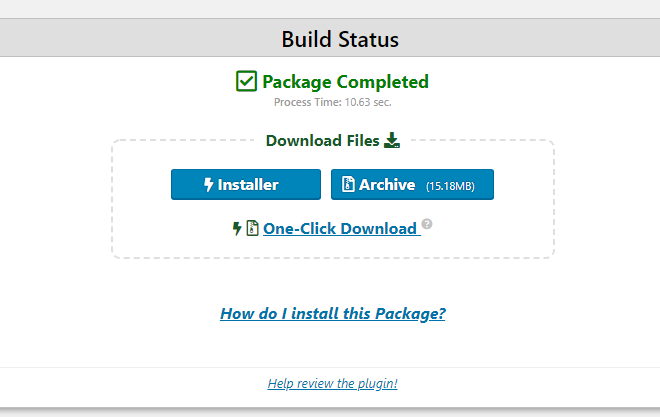Click the Download Files section label

[322, 141]
